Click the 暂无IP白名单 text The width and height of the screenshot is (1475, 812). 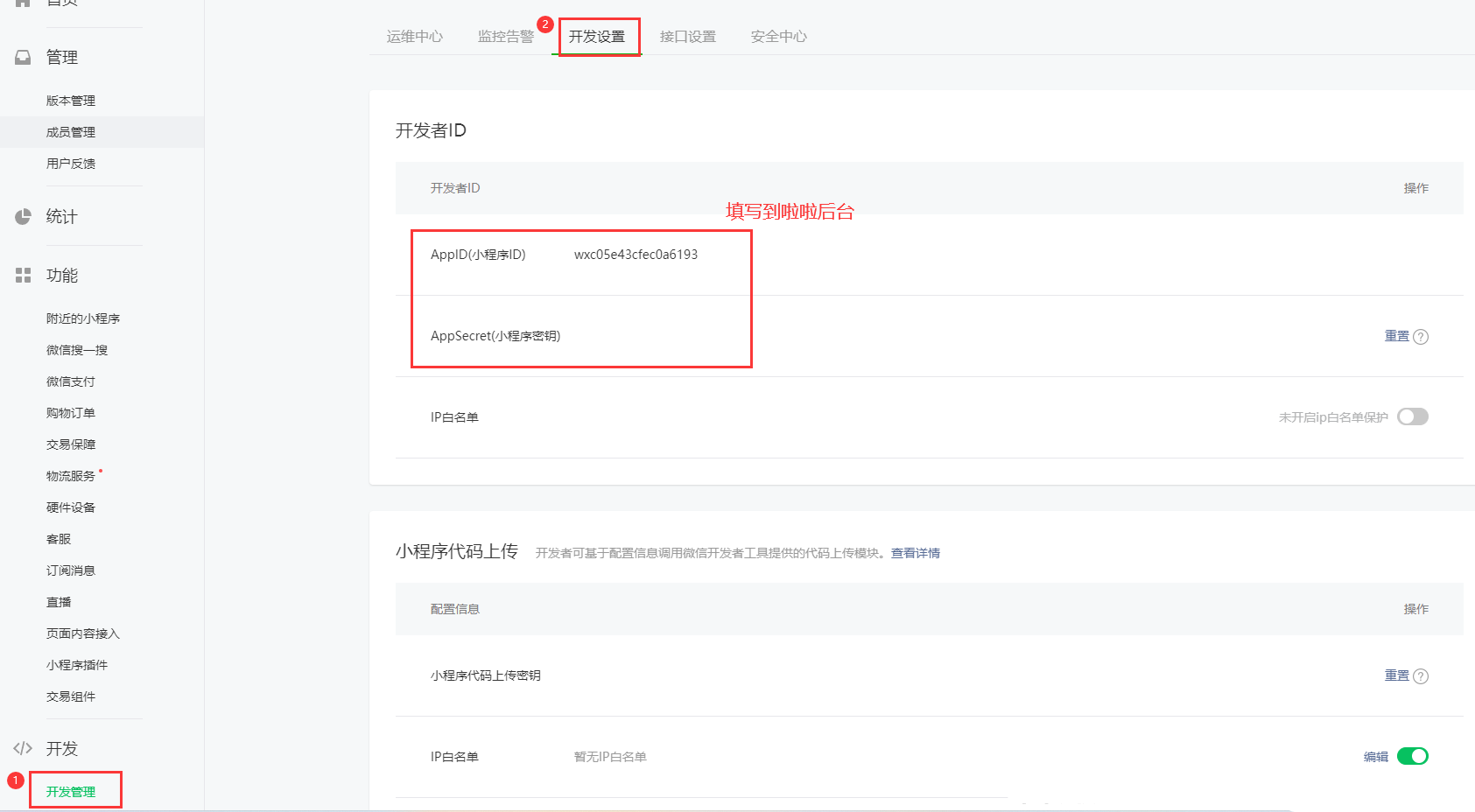tap(610, 757)
